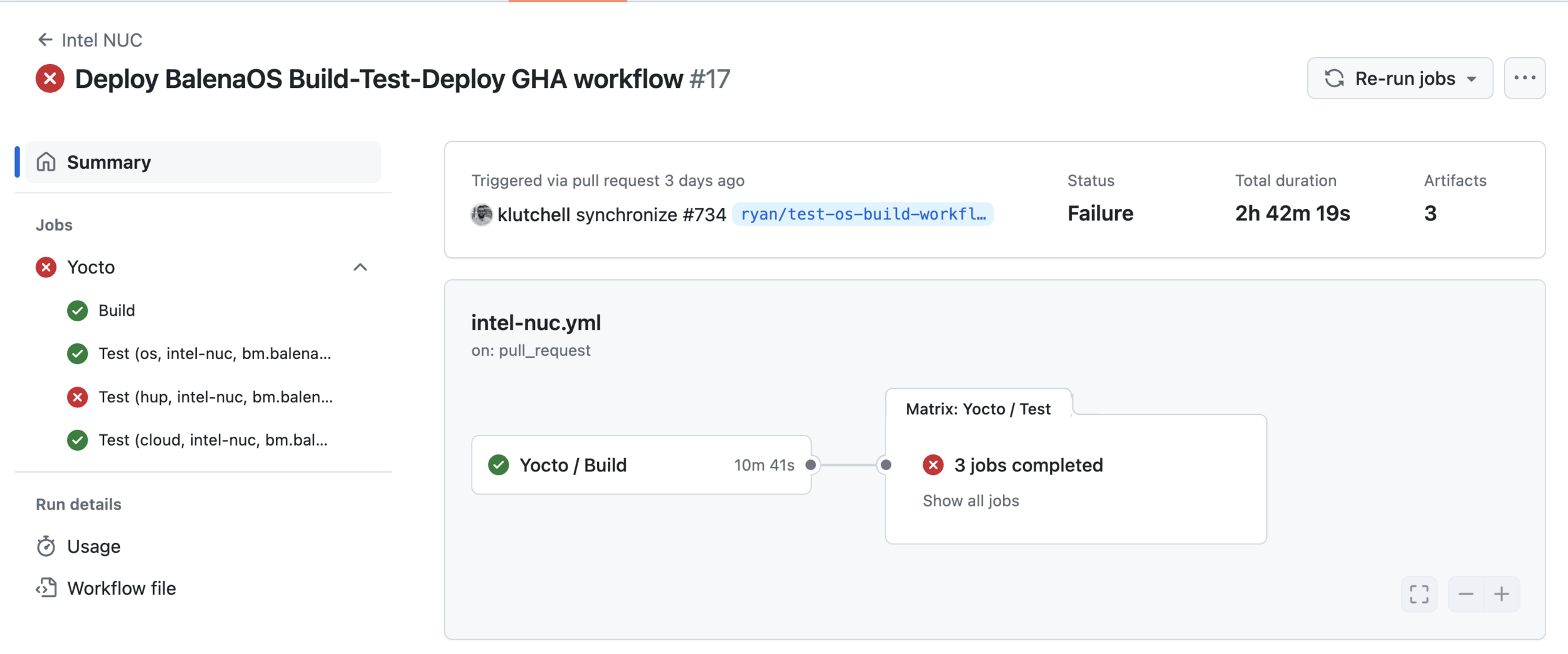Click the Workflow file code icon

pos(46,588)
